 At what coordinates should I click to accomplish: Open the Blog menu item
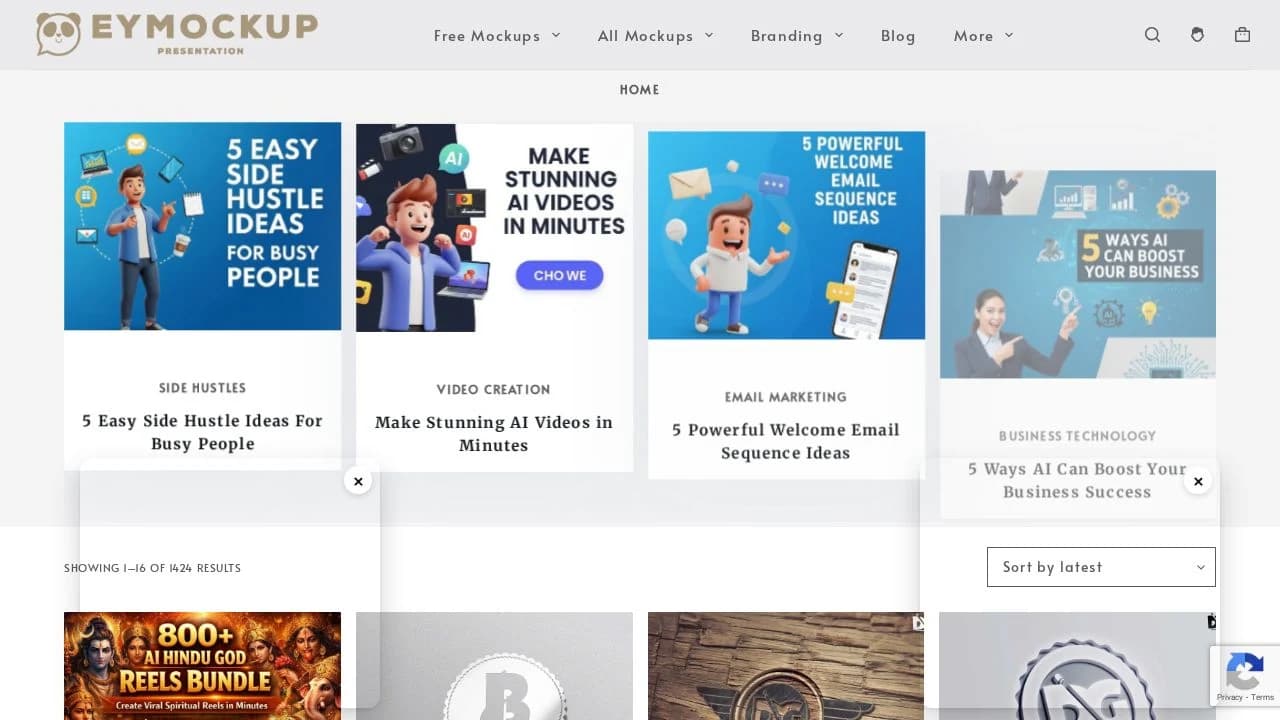click(898, 35)
